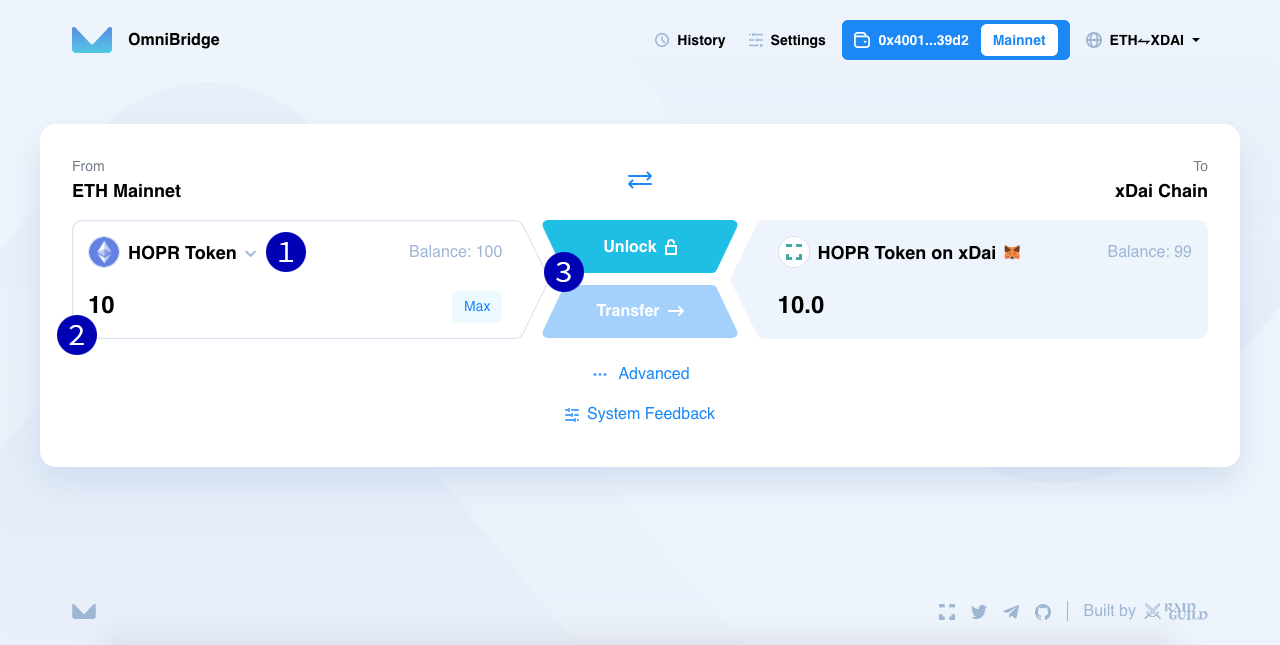The width and height of the screenshot is (1280, 645).
Task: Click the Max button
Action: click(x=477, y=306)
